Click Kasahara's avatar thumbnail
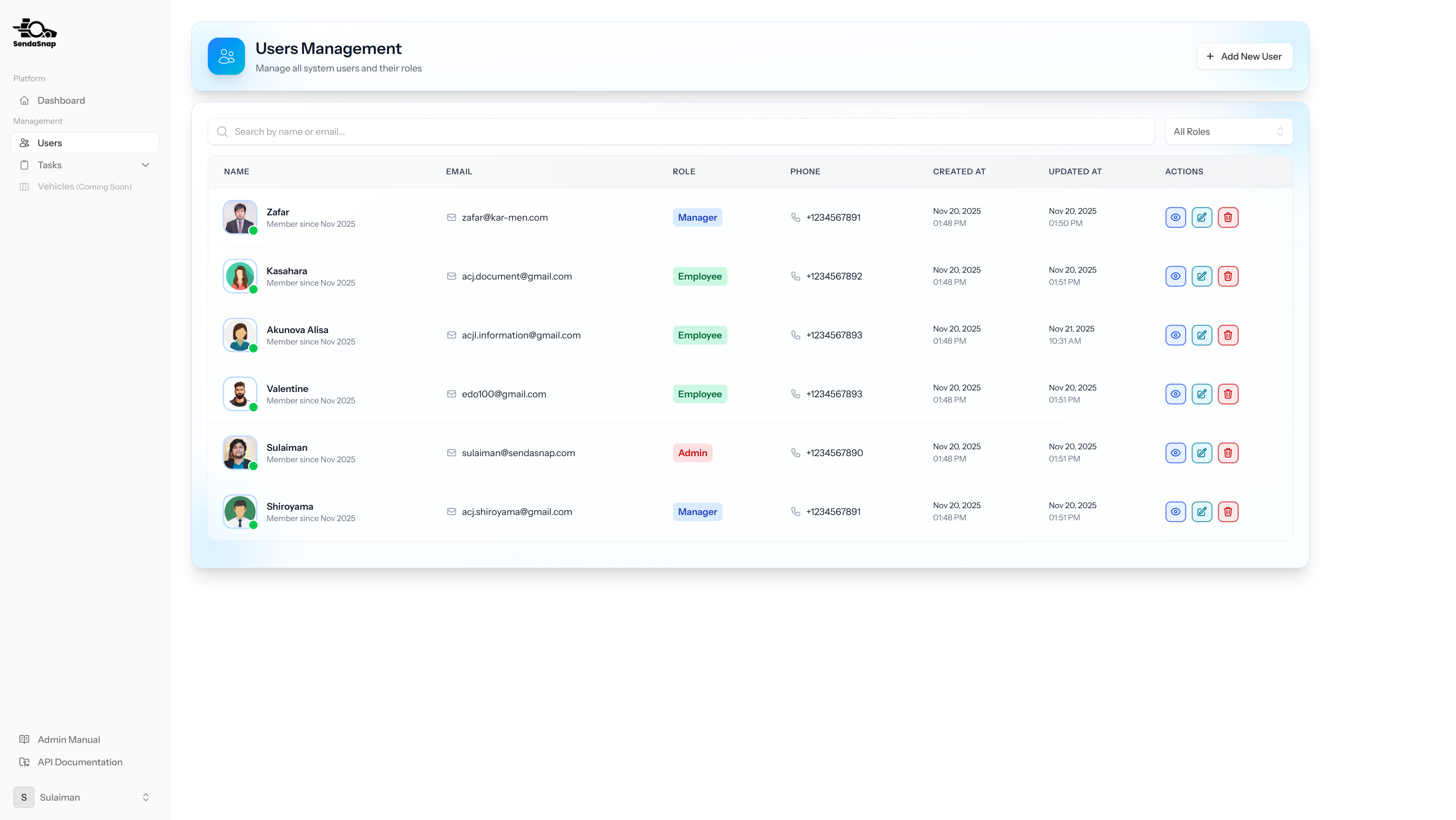This screenshot has width=1456, height=820. tap(240, 276)
